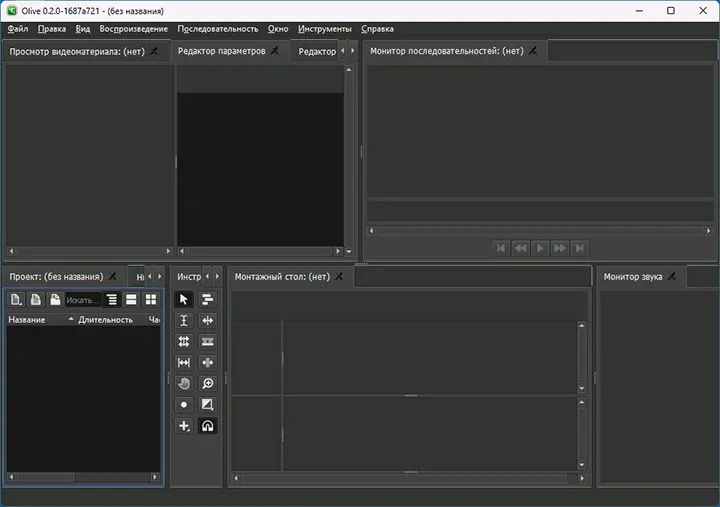Open the Справка menu
The image size is (720, 507).
tap(377, 29)
